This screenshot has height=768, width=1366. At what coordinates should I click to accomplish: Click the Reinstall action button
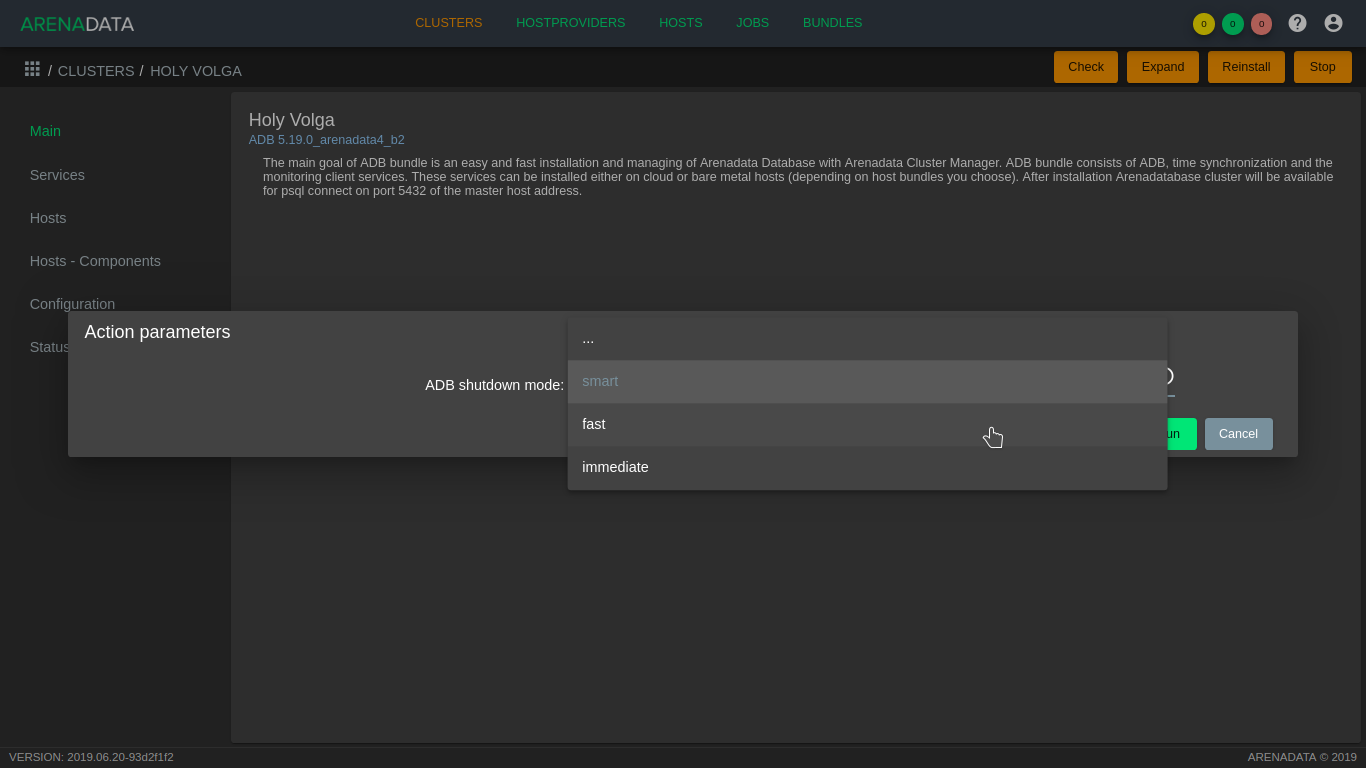[x=1246, y=67]
